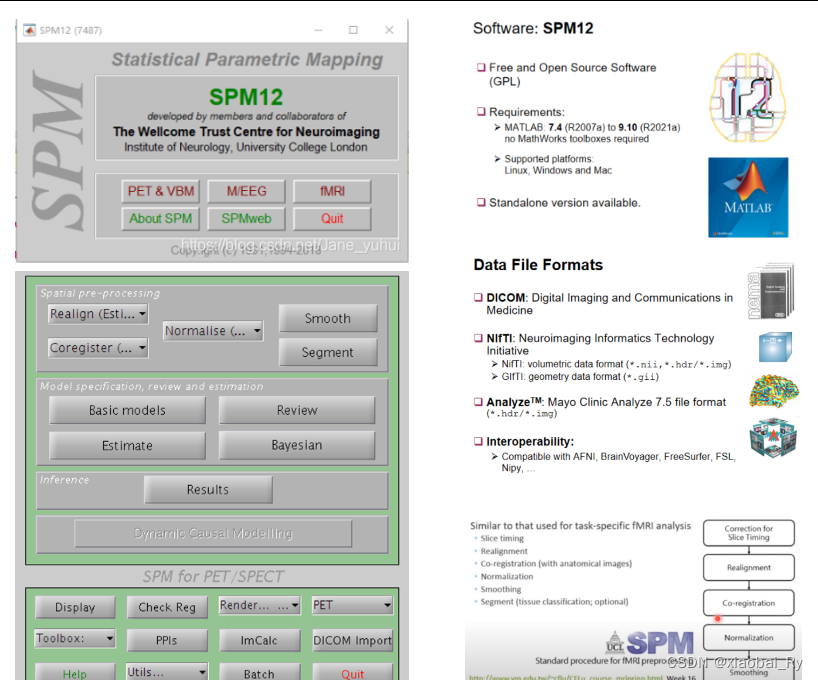Click the Realignment flowchart box

pyautogui.click(x=749, y=567)
